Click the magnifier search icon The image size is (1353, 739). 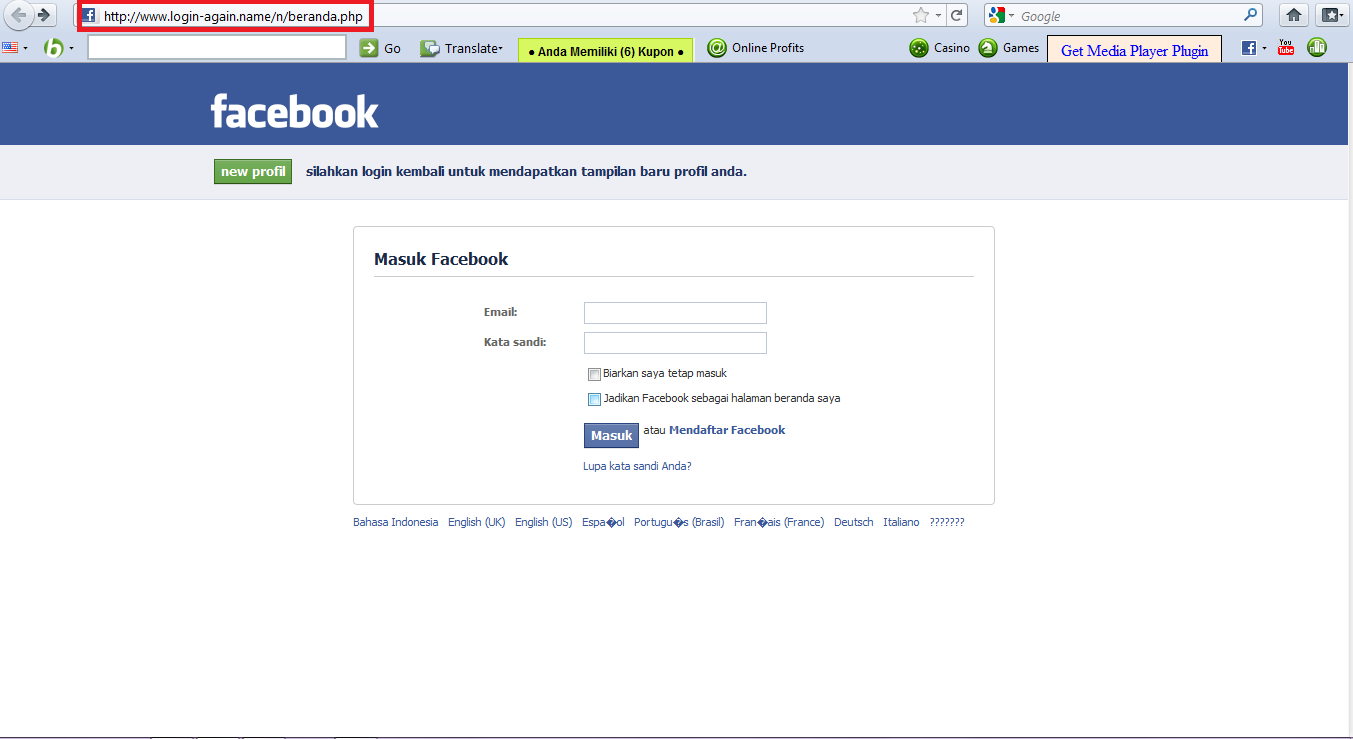(x=1251, y=15)
